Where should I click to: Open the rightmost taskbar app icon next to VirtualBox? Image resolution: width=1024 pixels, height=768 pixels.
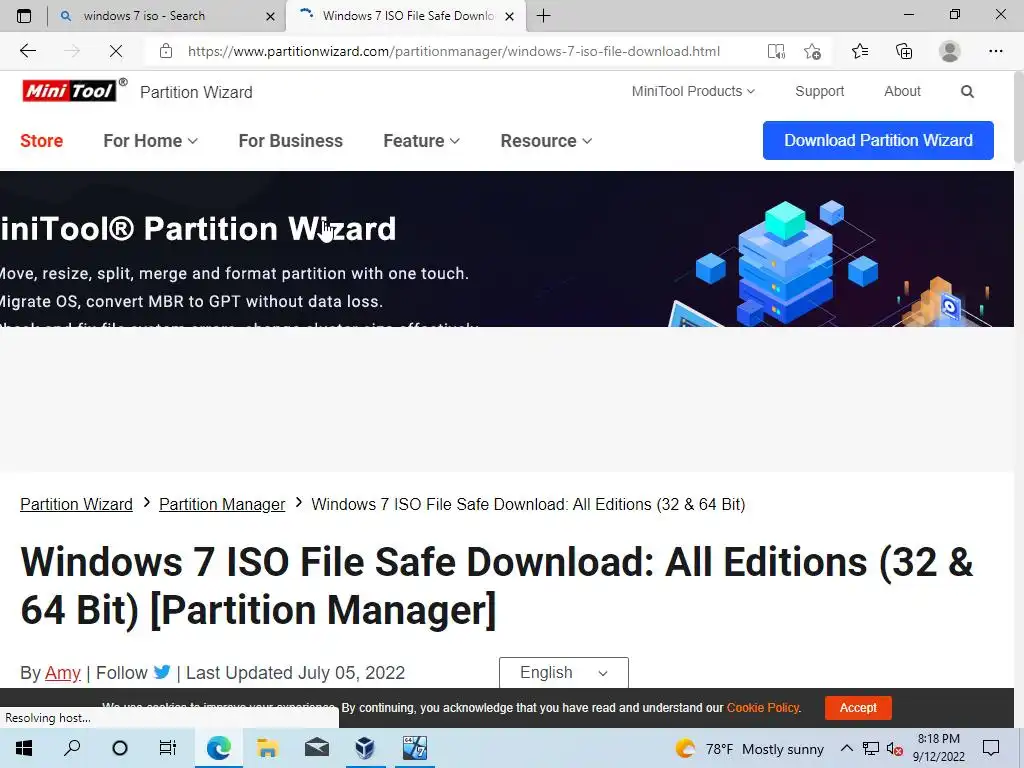tap(414, 748)
